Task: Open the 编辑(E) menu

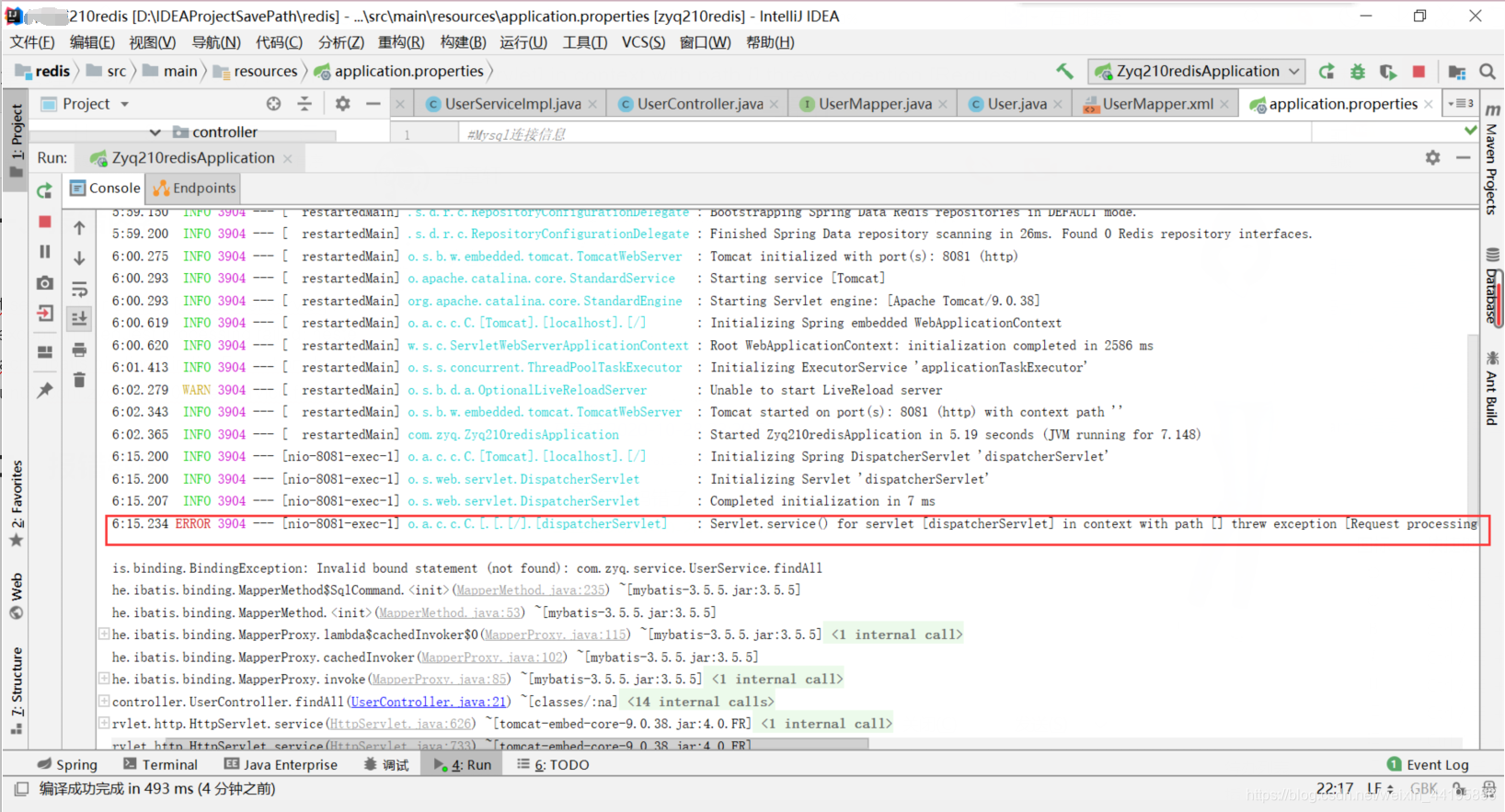Action: [92, 42]
